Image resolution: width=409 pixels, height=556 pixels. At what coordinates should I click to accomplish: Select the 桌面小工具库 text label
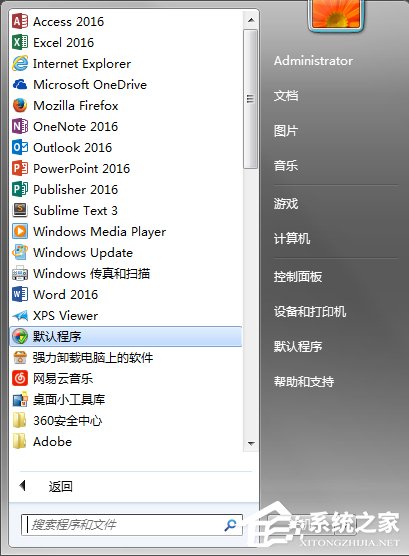[69, 399]
